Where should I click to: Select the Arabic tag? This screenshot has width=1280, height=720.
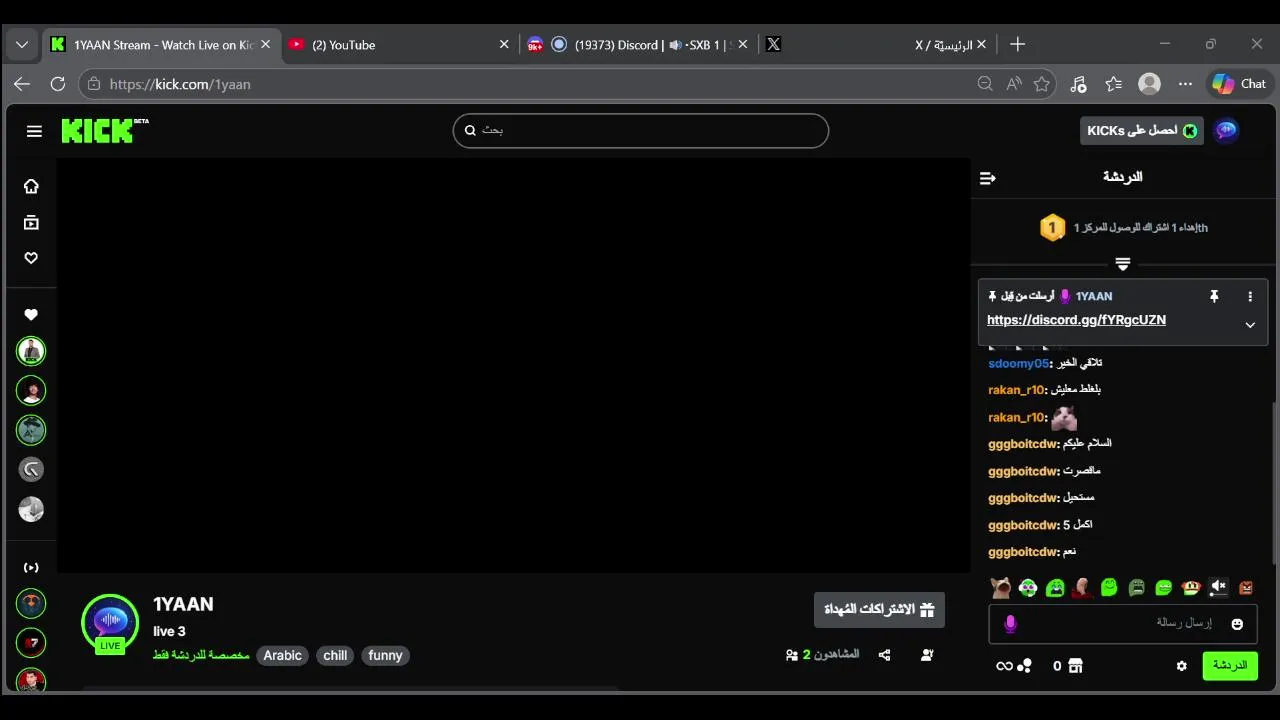point(282,656)
